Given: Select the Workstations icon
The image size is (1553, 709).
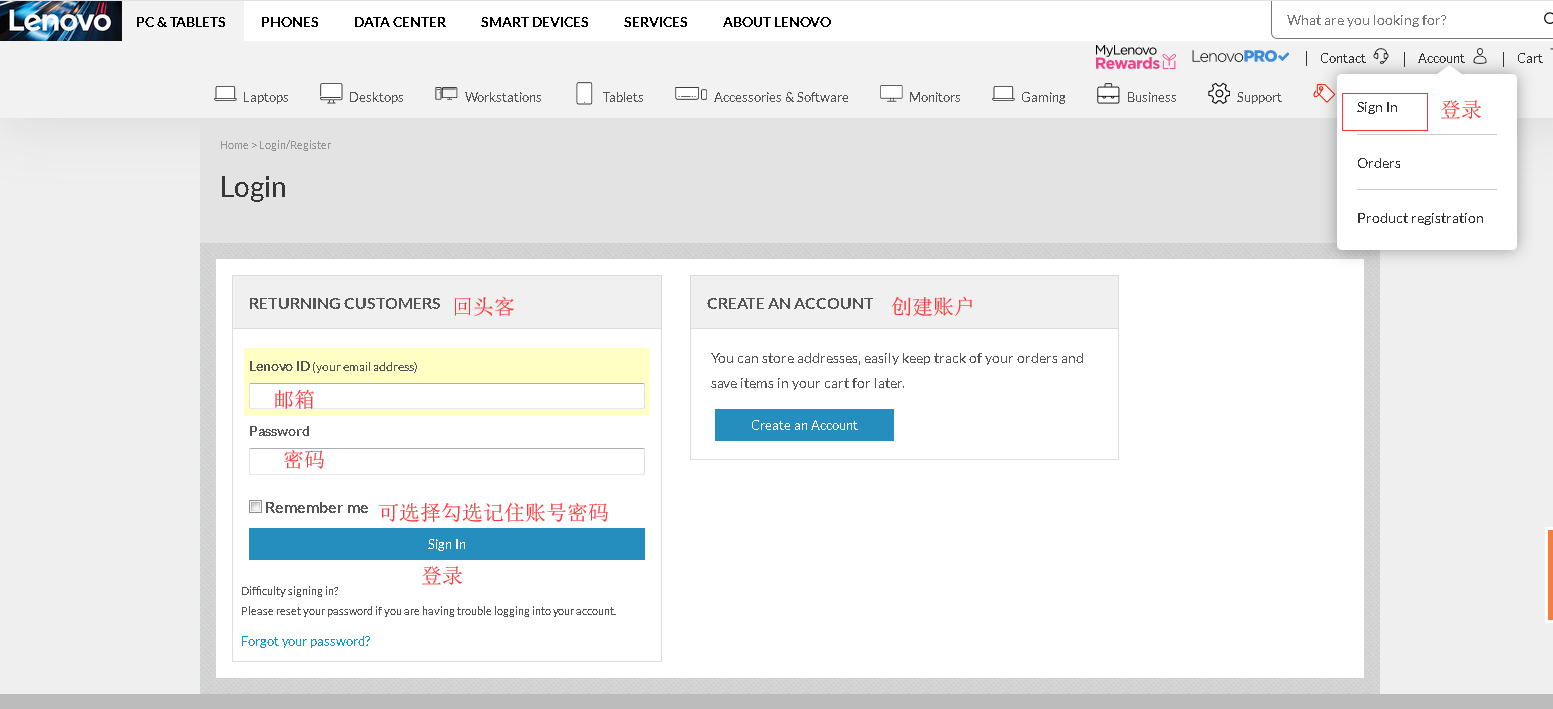Looking at the screenshot, I should point(446,94).
